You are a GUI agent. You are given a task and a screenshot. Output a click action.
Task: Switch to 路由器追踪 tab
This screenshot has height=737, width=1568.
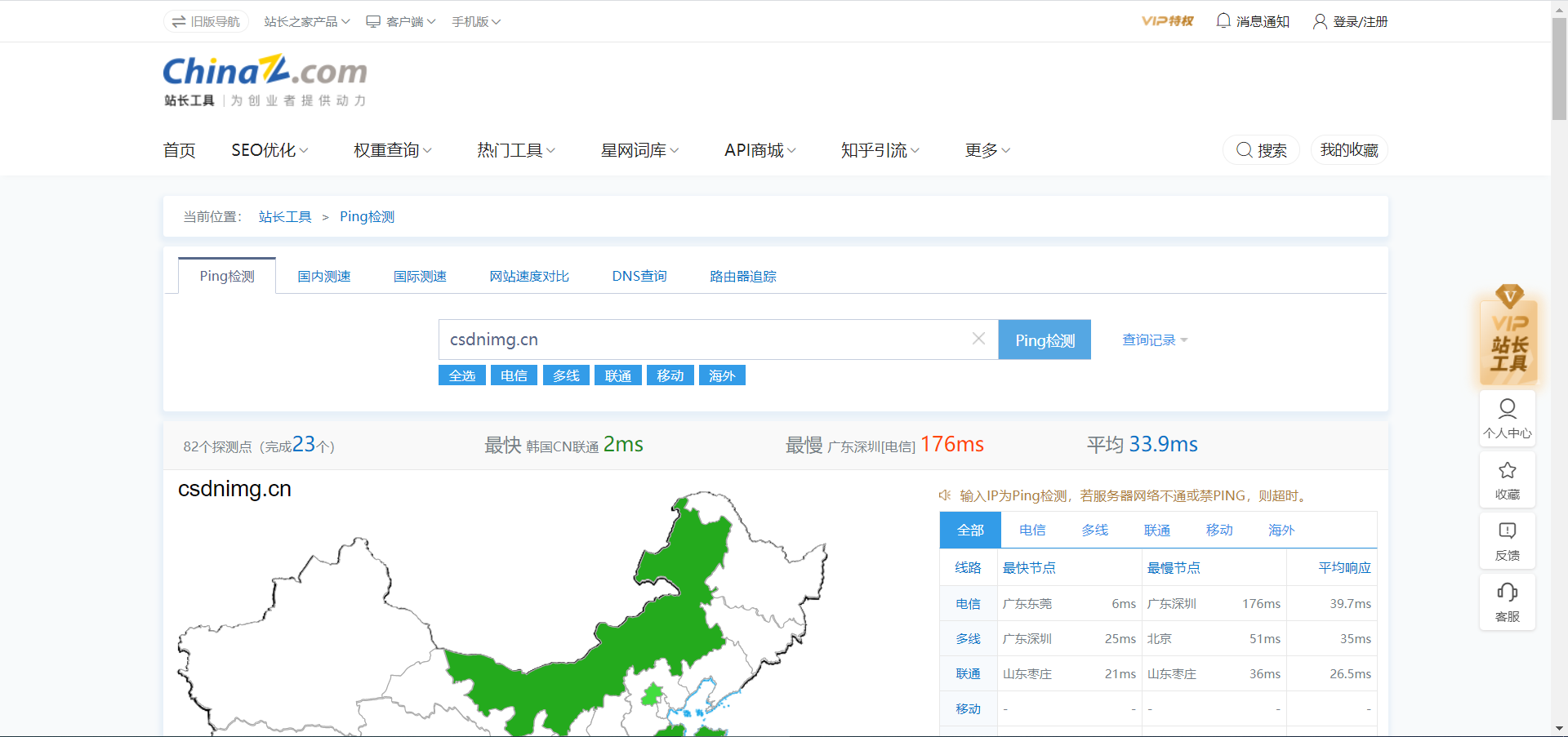tap(743, 276)
